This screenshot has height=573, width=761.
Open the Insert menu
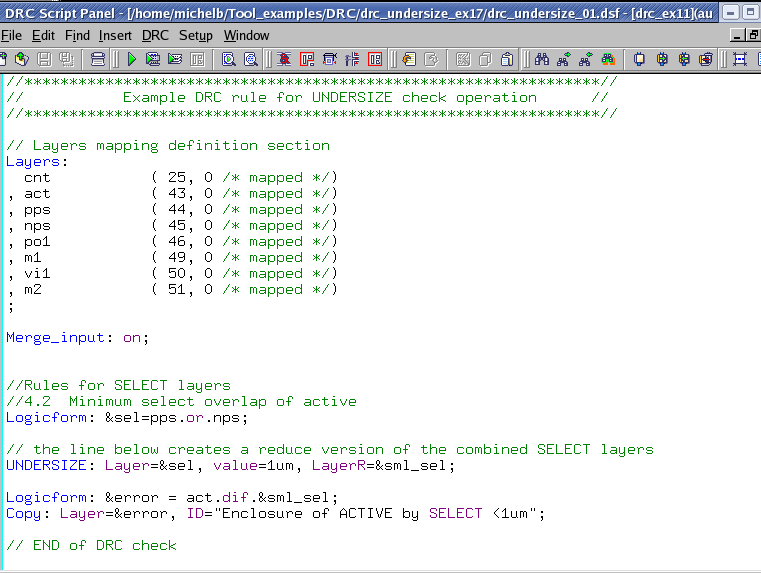pyautogui.click(x=115, y=35)
